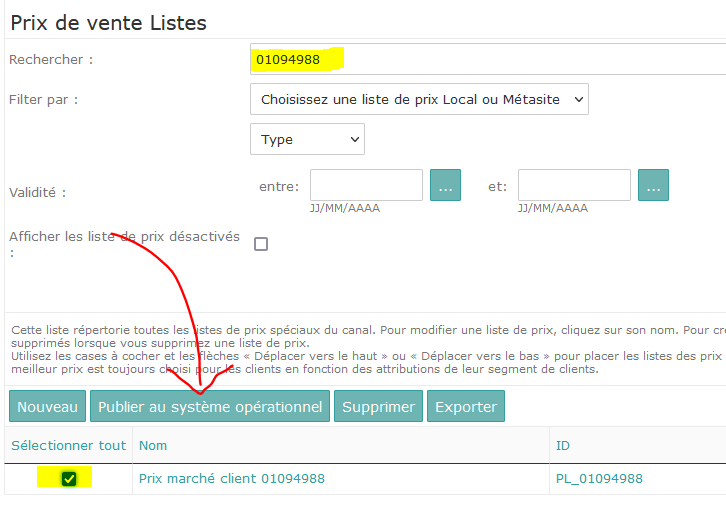Click 'Publier au système opérationnel' button
Viewport: 726px width, 506px height.
pos(210,406)
